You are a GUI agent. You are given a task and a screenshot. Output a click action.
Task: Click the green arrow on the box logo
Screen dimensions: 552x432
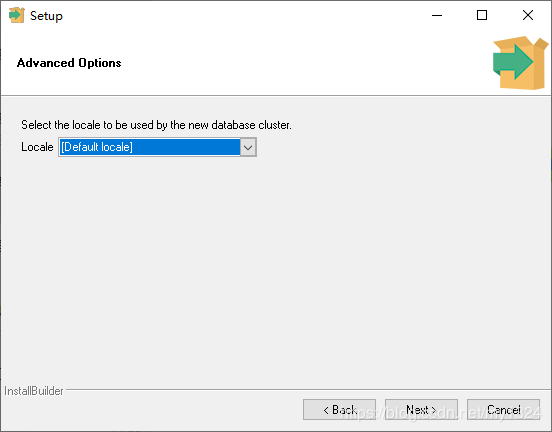tap(513, 62)
